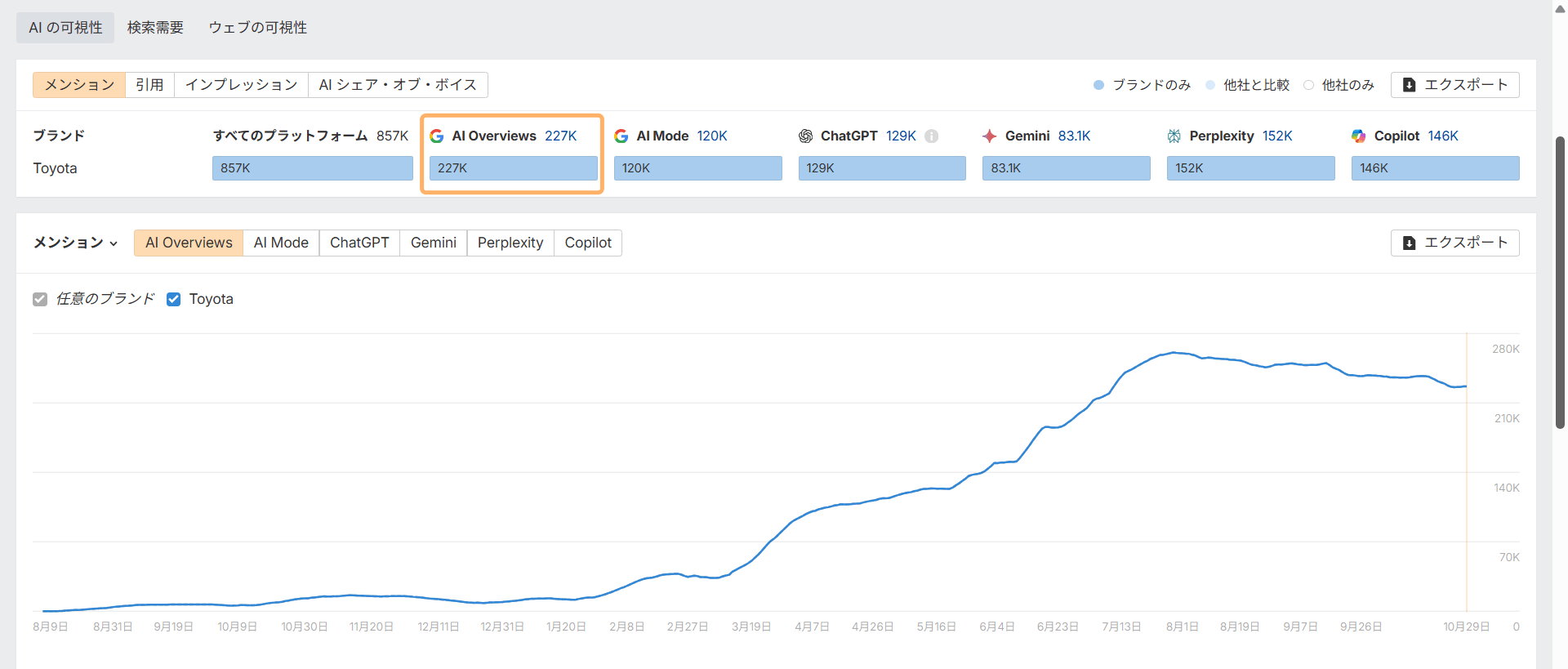Screen dimensions: 1568x669
Task: Click the Google icon beside AI Mode
Action: pos(621,136)
